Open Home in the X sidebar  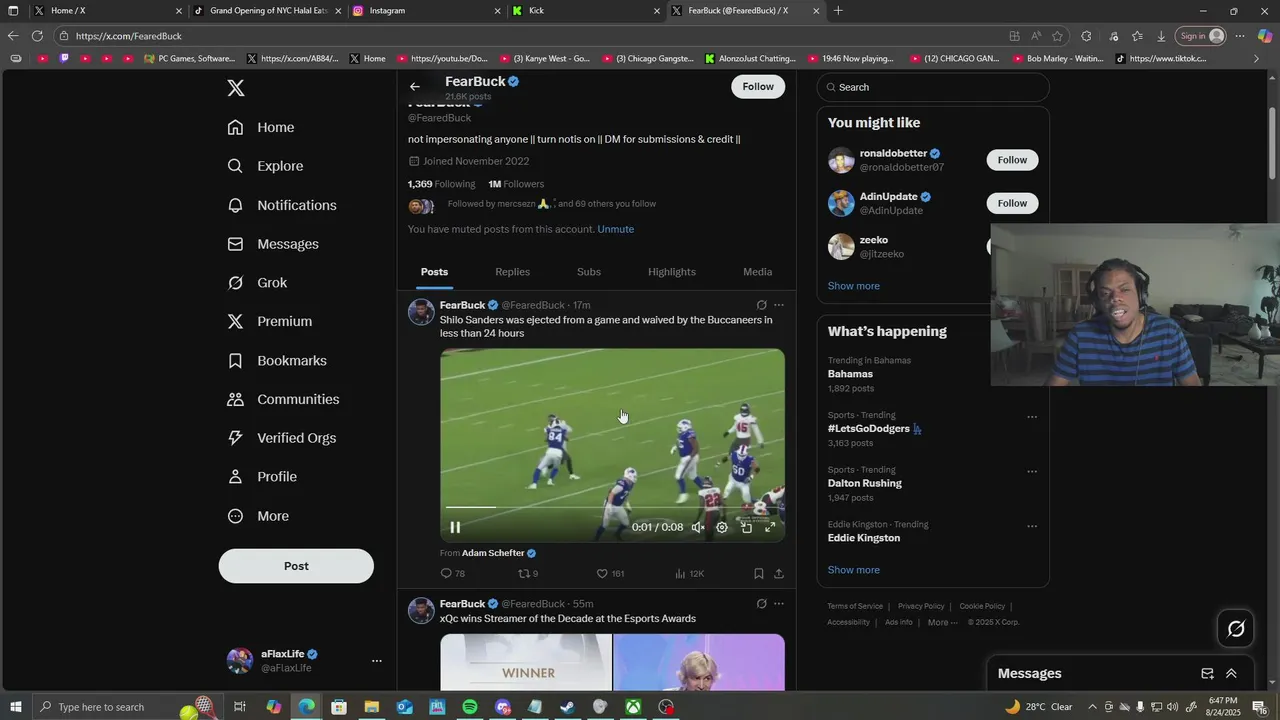click(x=261, y=127)
